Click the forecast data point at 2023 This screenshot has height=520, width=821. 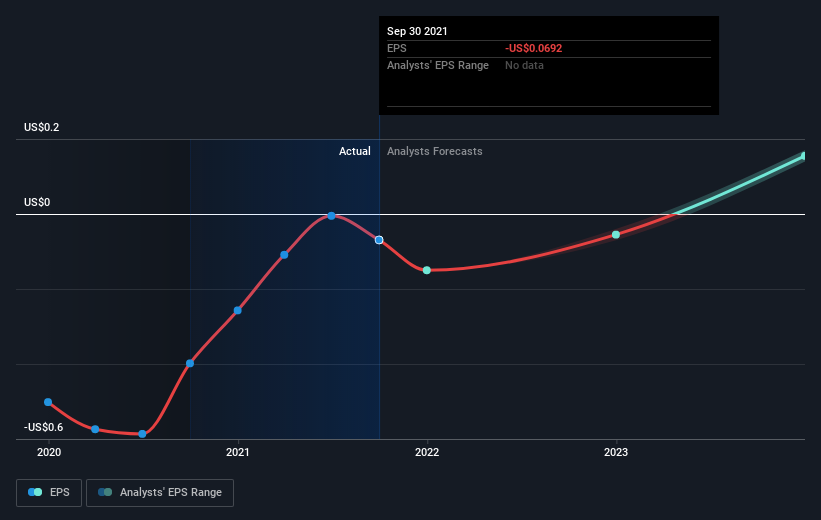coord(616,235)
